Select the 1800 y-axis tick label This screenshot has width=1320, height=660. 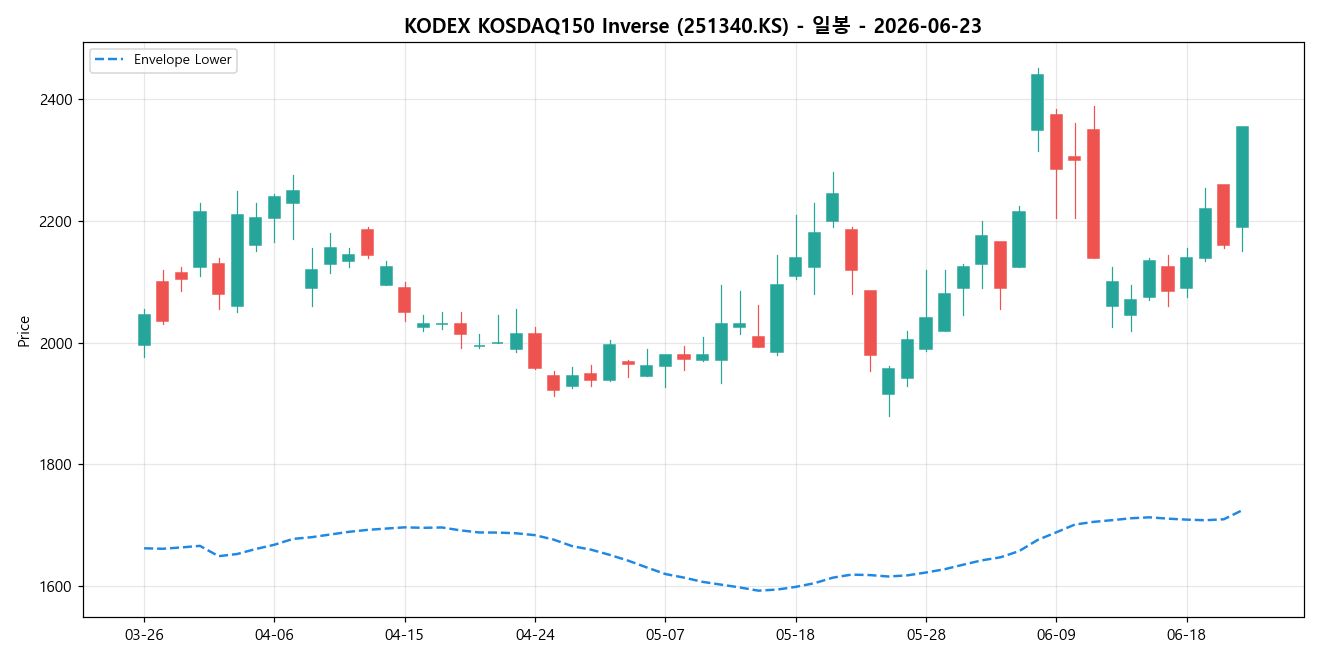56,465
